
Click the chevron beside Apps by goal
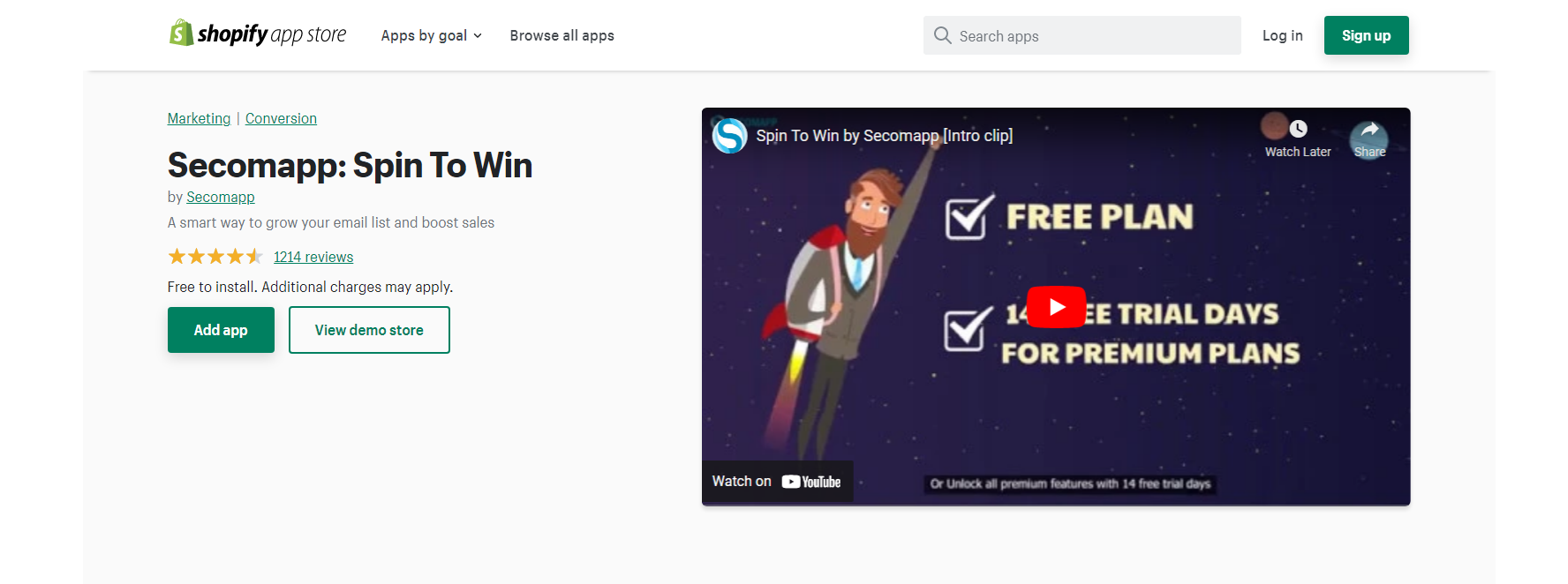[x=478, y=36]
